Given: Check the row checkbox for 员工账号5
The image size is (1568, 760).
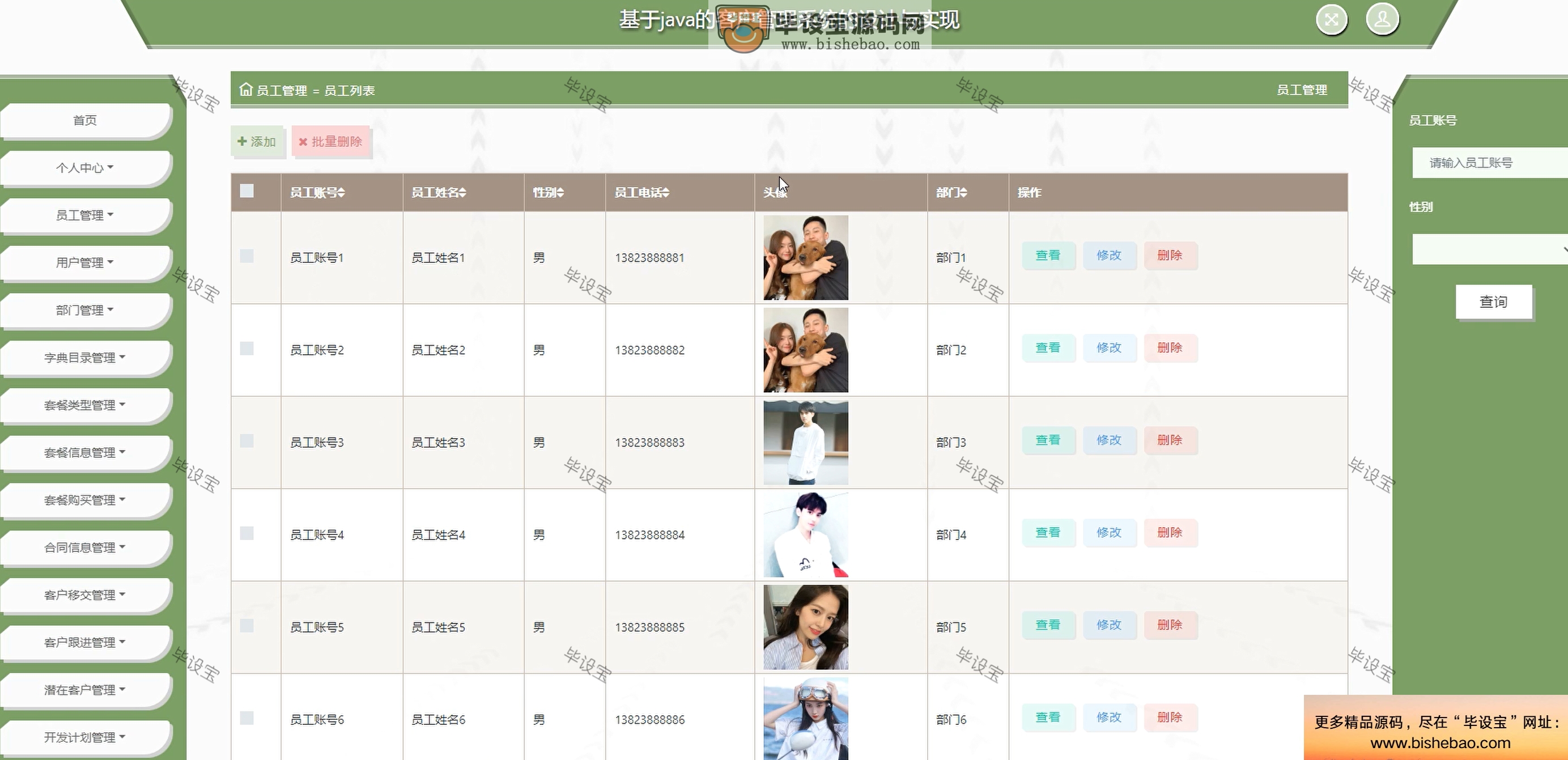Looking at the screenshot, I should [247, 626].
